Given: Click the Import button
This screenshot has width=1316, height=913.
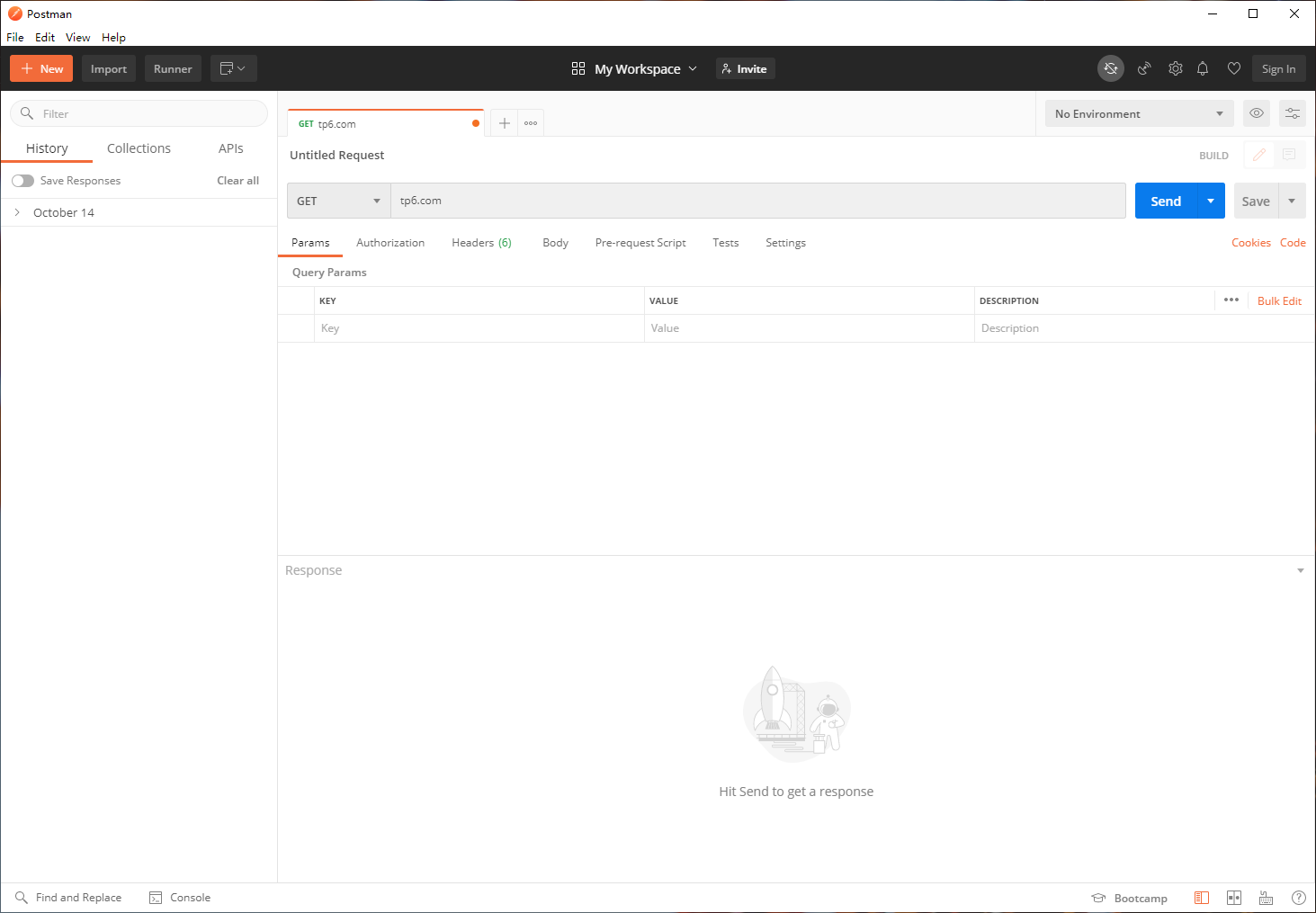Looking at the screenshot, I should 109,68.
